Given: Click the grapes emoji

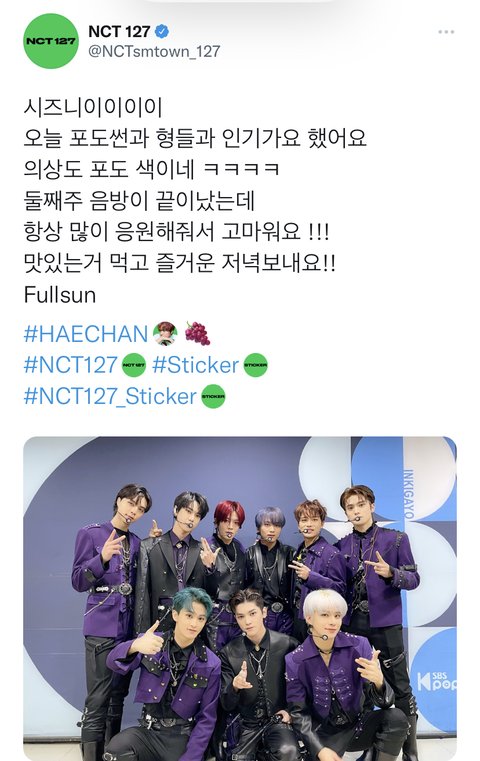Looking at the screenshot, I should point(197,334).
